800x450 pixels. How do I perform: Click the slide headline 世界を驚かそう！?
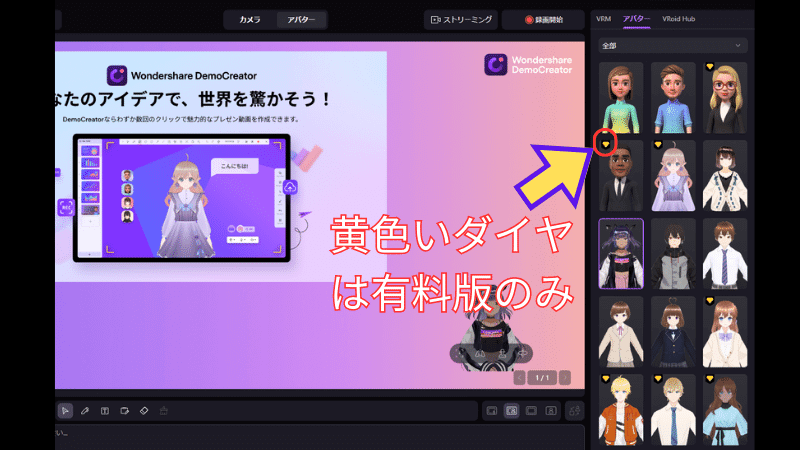[265, 98]
